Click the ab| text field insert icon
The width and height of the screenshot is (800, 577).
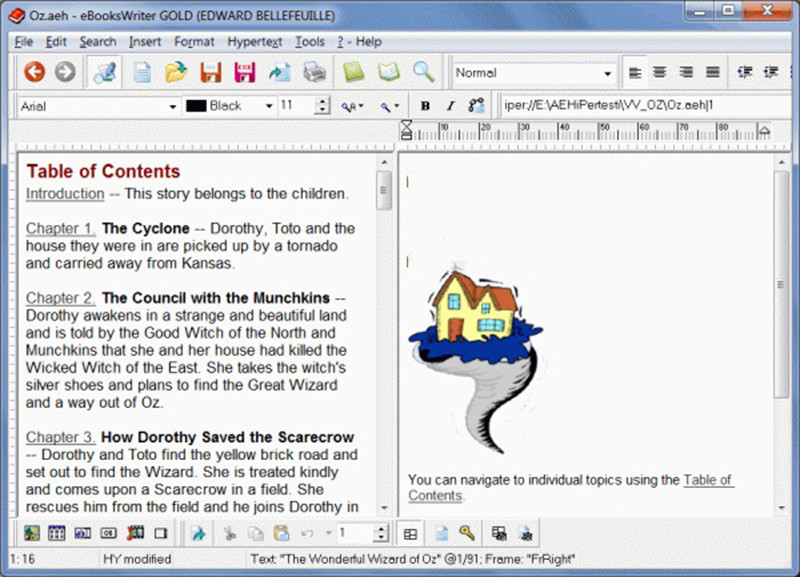click(x=83, y=534)
